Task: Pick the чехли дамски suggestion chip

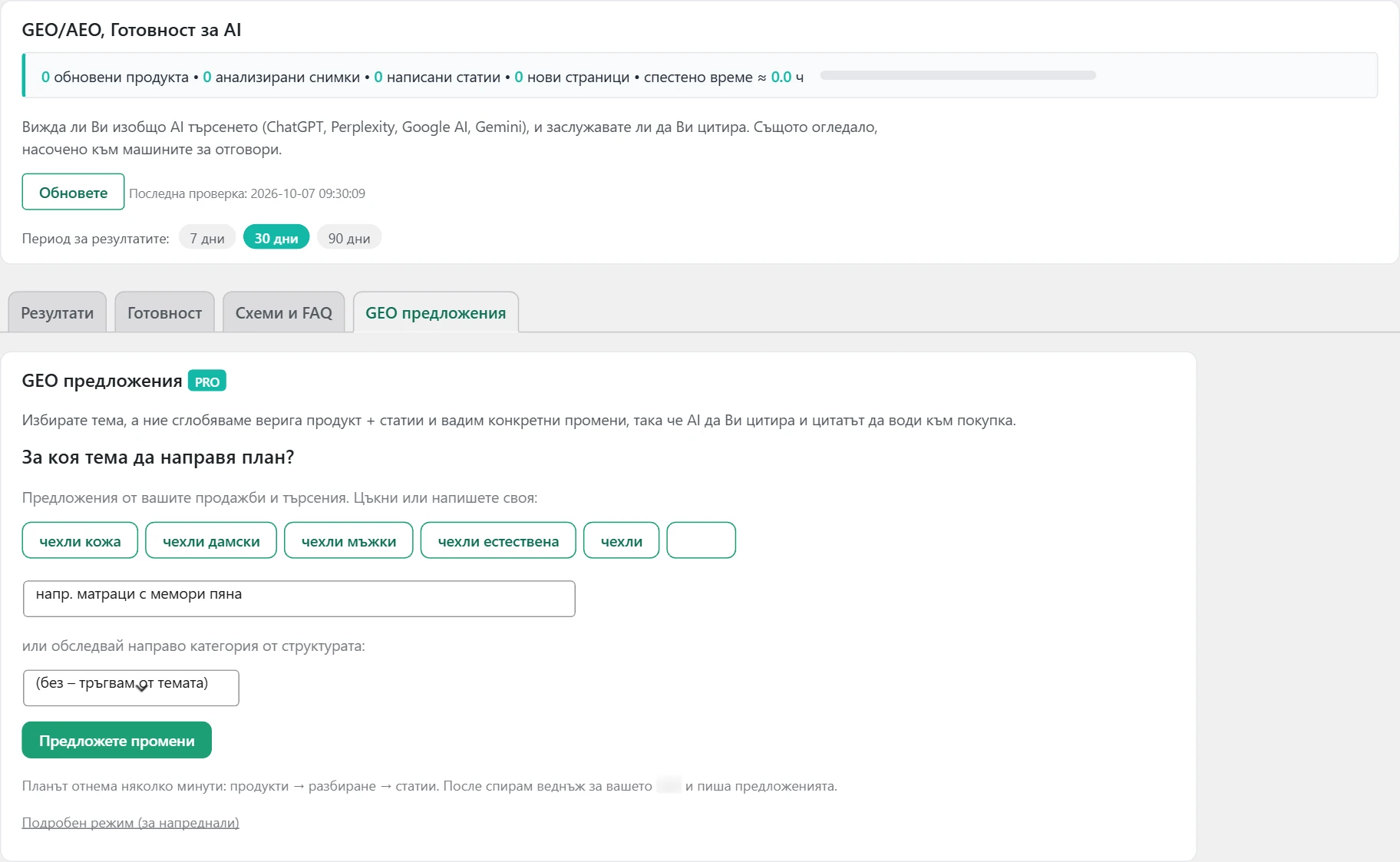Action: pos(211,540)
